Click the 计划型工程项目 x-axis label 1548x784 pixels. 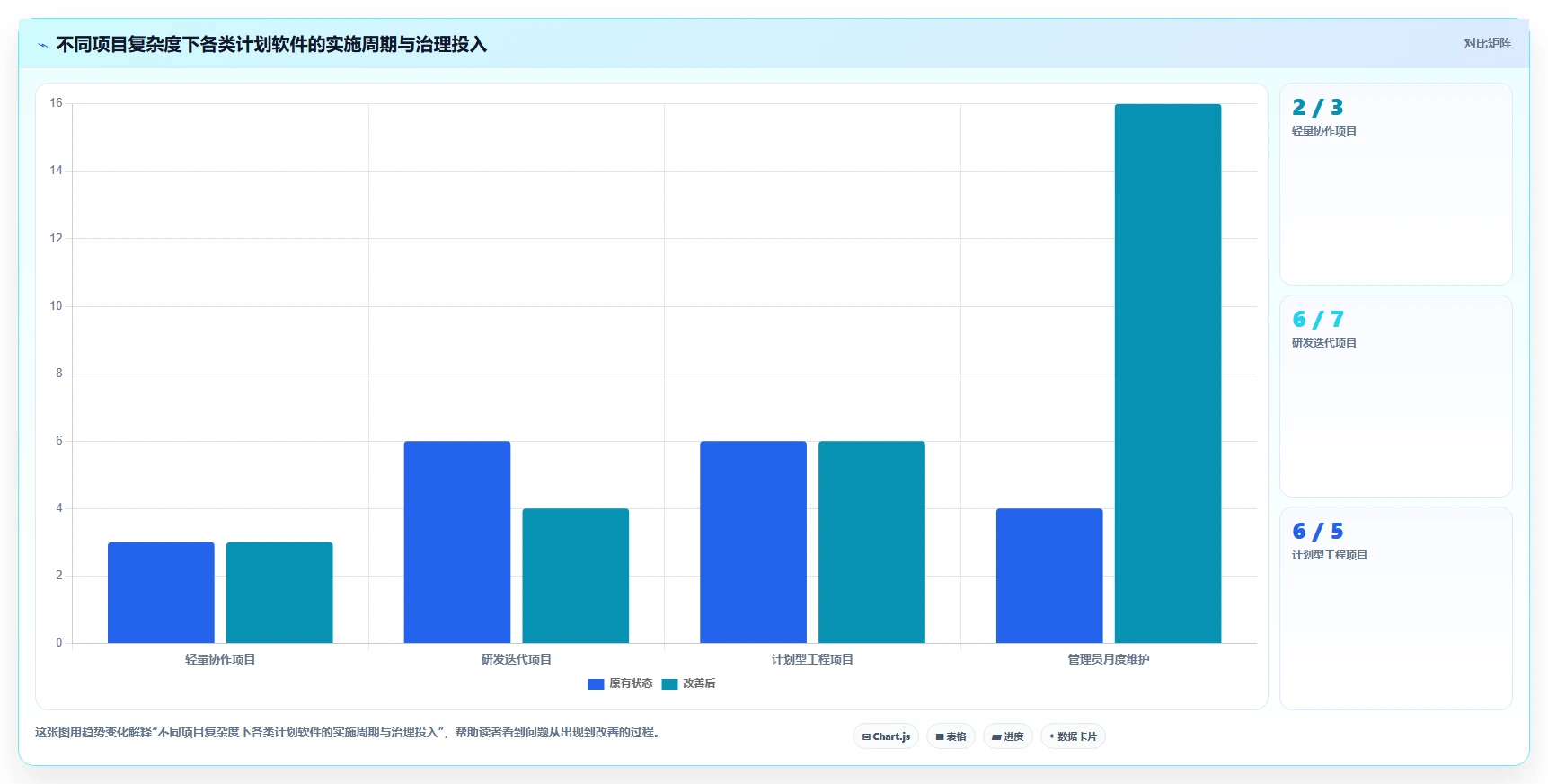[812, 659]
